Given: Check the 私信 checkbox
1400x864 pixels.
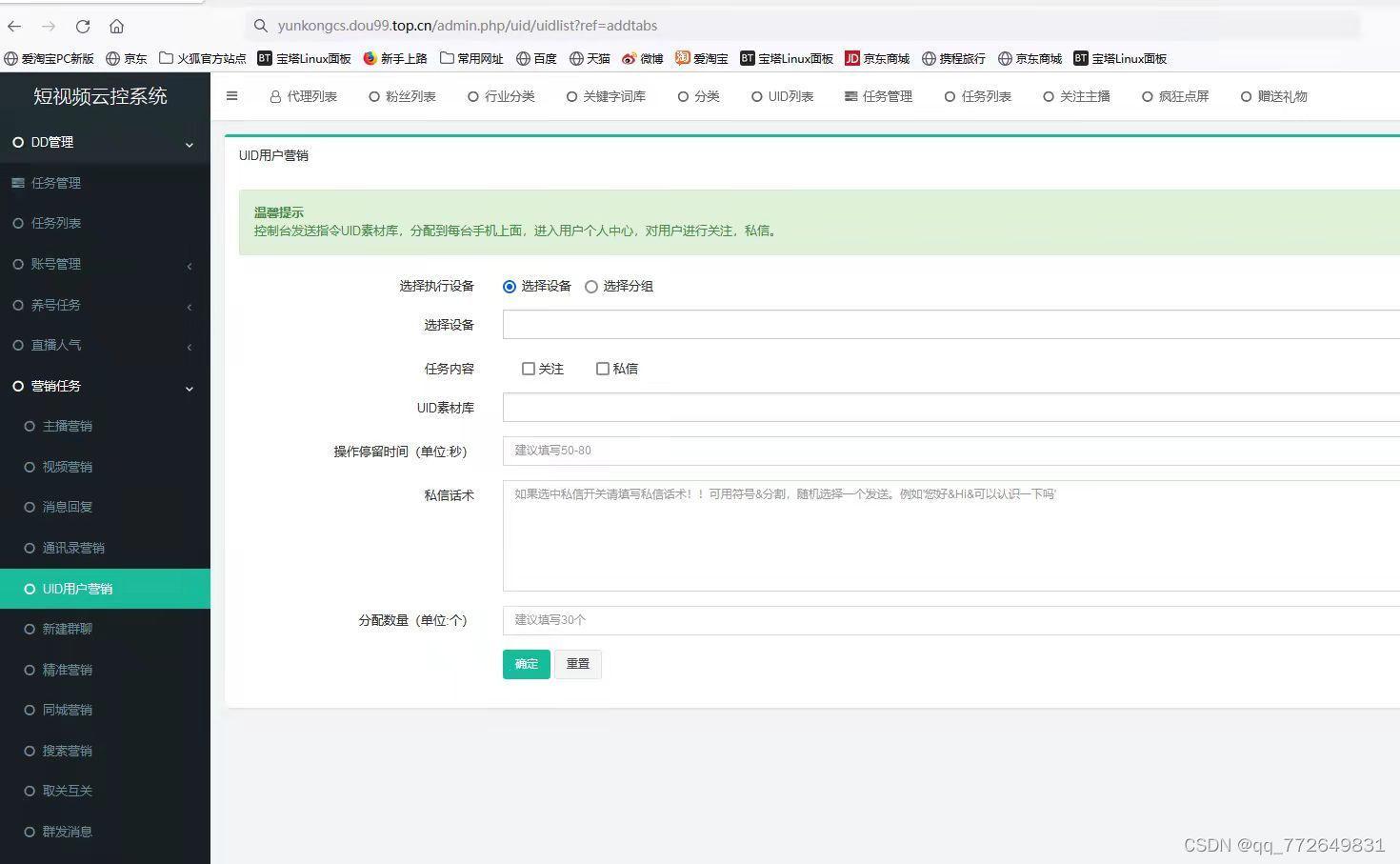Looking at the screenshot, I should 603,369.
